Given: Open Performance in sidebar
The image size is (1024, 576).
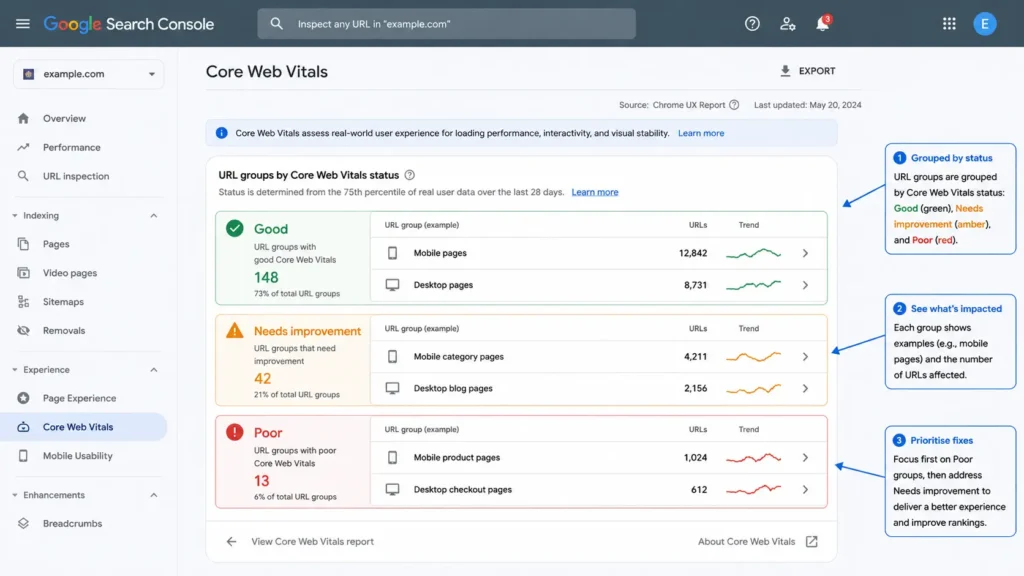Looking at the screenshot, I should [x=72, y=147].
